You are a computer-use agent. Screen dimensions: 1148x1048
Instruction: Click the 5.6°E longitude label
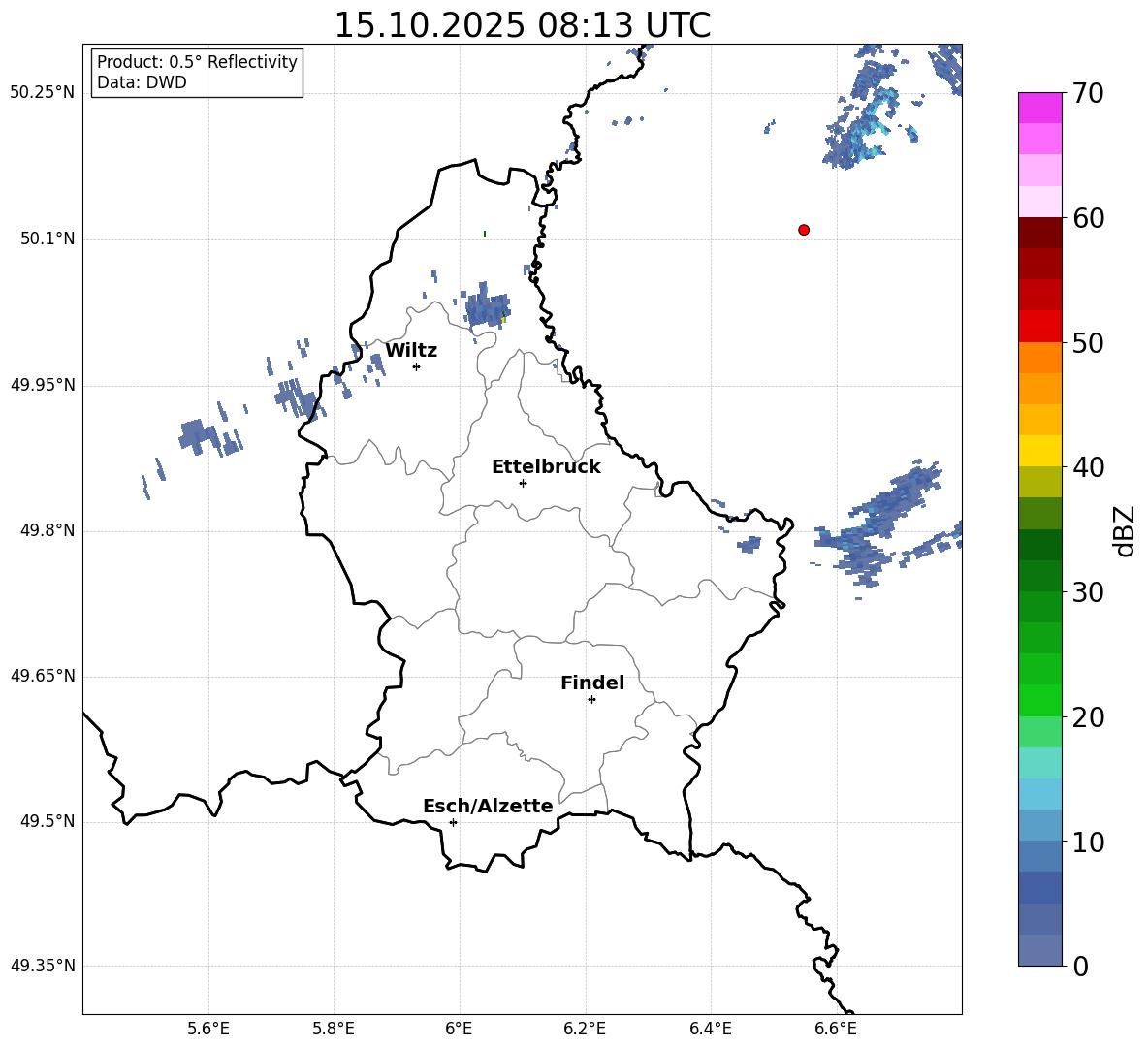[208, 1029]
